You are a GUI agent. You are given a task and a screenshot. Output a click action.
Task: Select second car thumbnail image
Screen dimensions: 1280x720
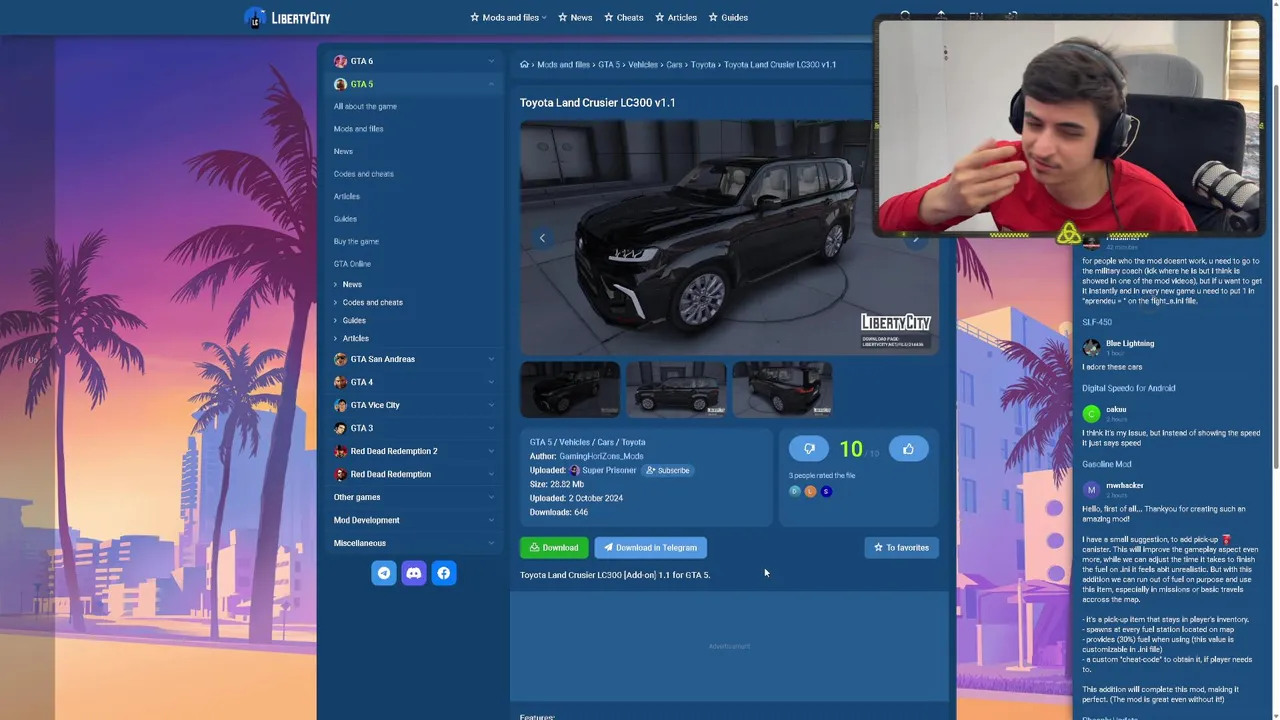pyautogui.click(x=676, y=389)
